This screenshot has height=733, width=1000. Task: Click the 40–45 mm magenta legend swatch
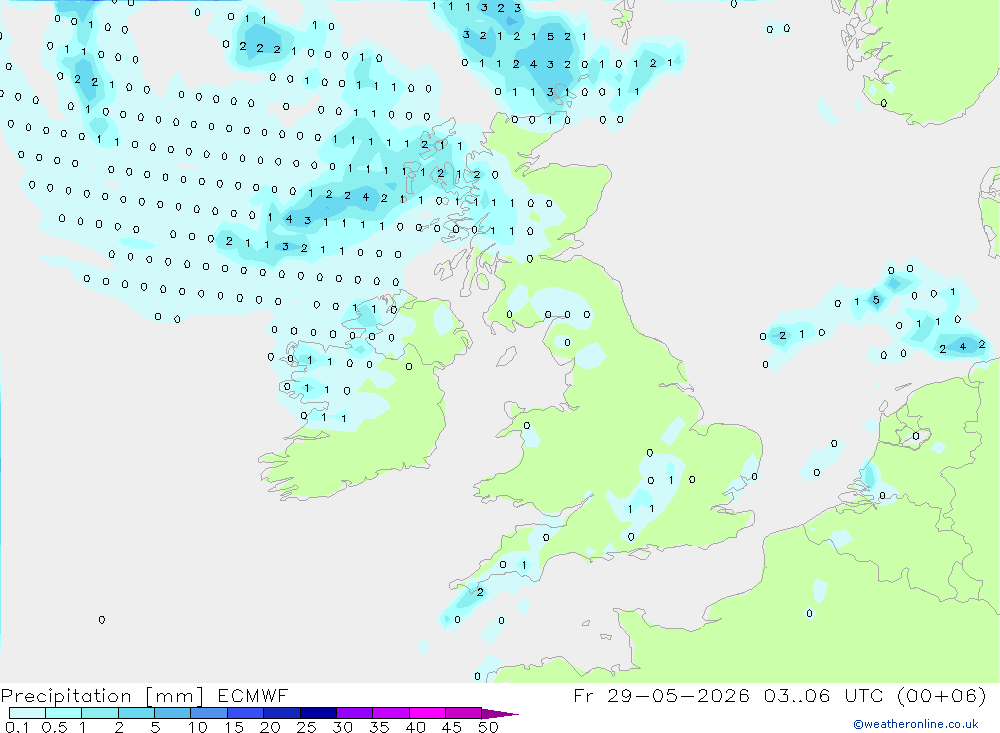coord(427,713)
